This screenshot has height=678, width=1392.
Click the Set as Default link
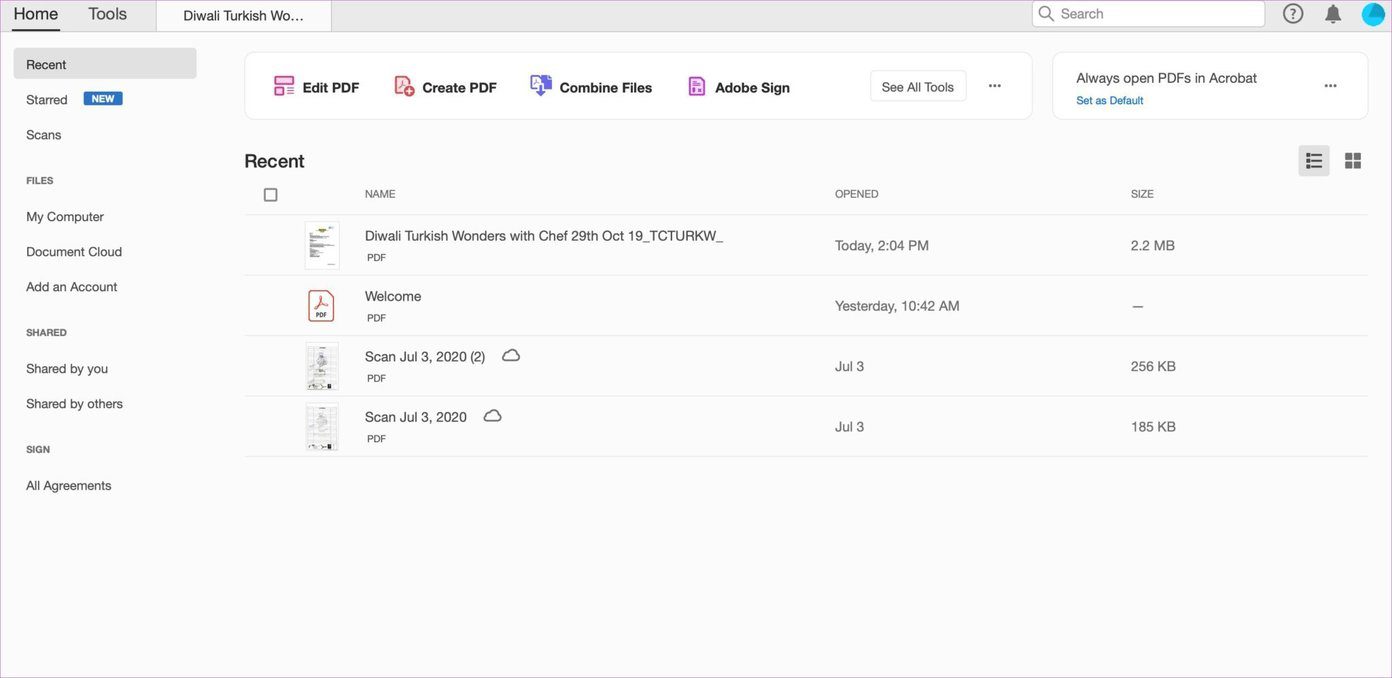tap(1110, 101)
